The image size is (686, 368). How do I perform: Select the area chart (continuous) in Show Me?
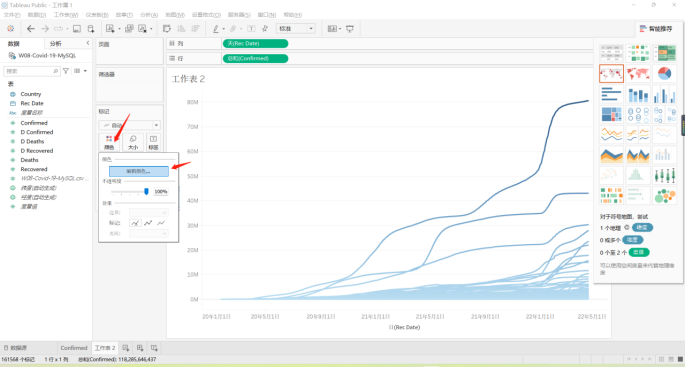point(611,155)
